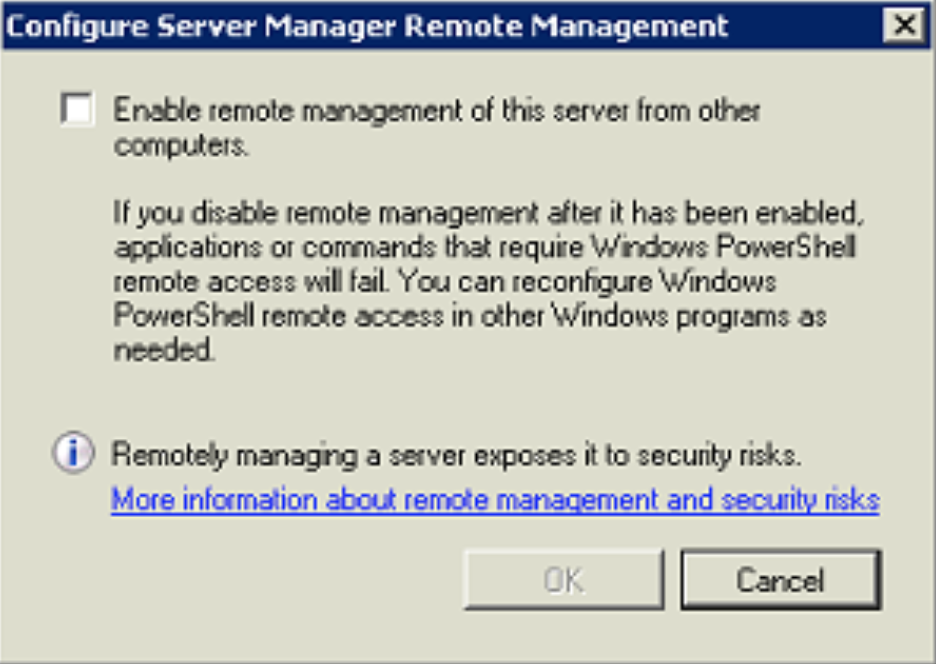This screenshot has height=664, width=936.
Task: Click the line "PowerShell remote access in other"
Action: click(470, 315)
